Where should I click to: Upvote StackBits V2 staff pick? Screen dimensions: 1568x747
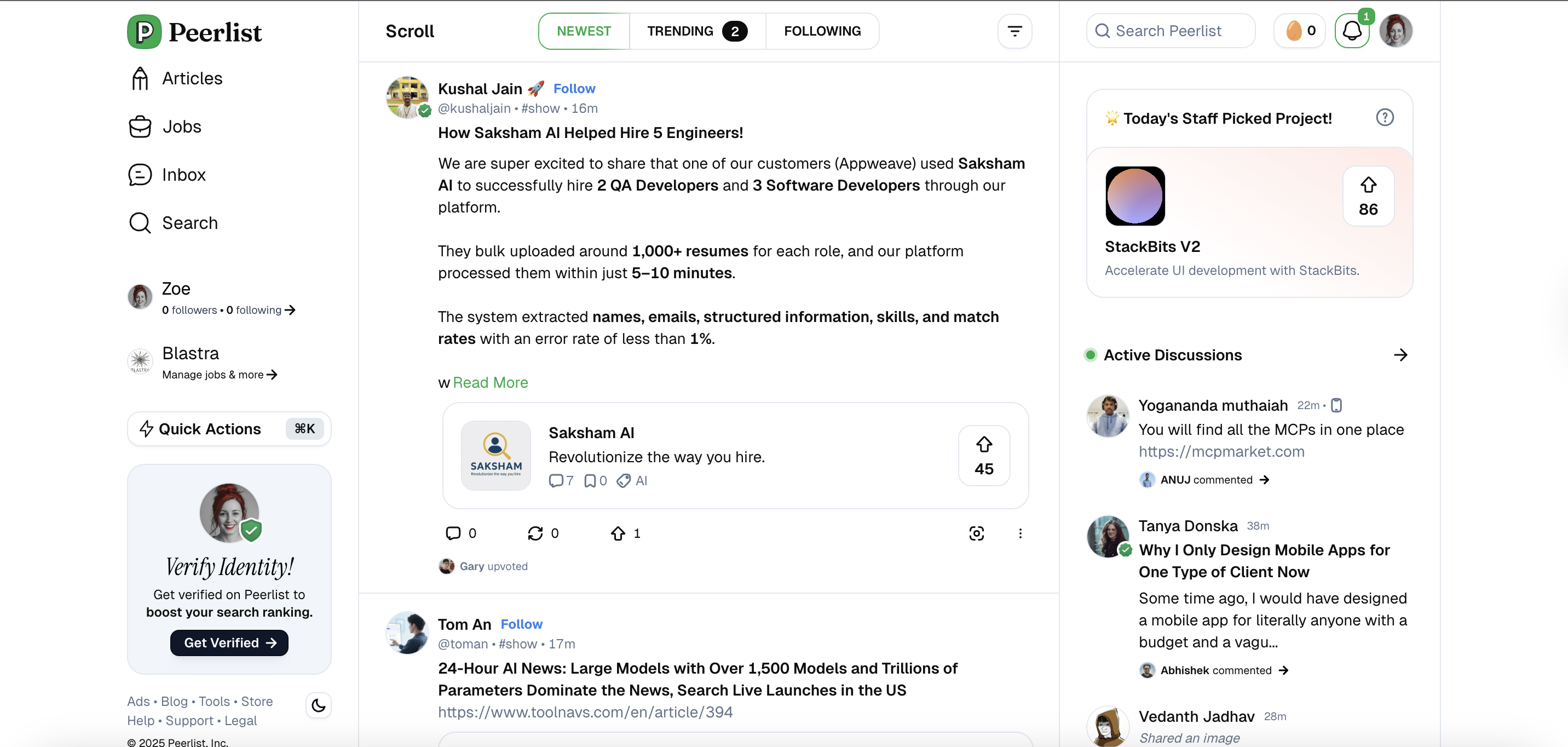1368,196
